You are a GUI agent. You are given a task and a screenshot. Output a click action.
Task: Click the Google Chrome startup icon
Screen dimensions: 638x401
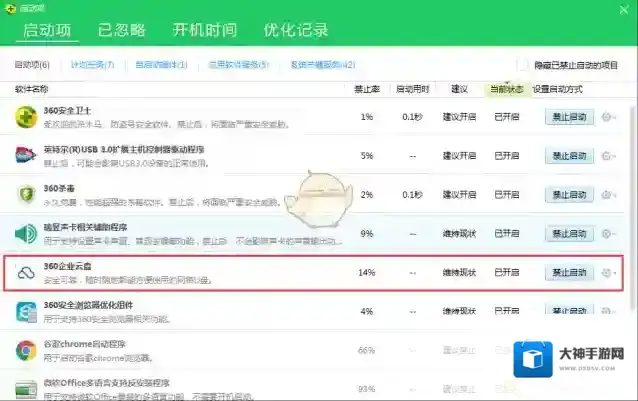(27, 351)
